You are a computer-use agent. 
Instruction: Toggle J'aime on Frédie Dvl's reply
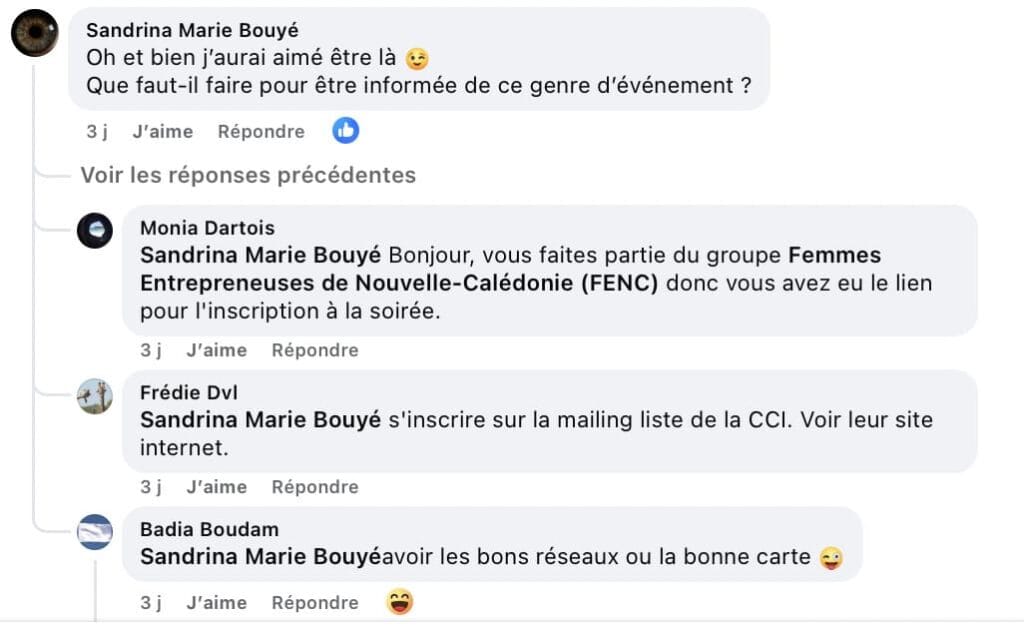tap(216, 487)
